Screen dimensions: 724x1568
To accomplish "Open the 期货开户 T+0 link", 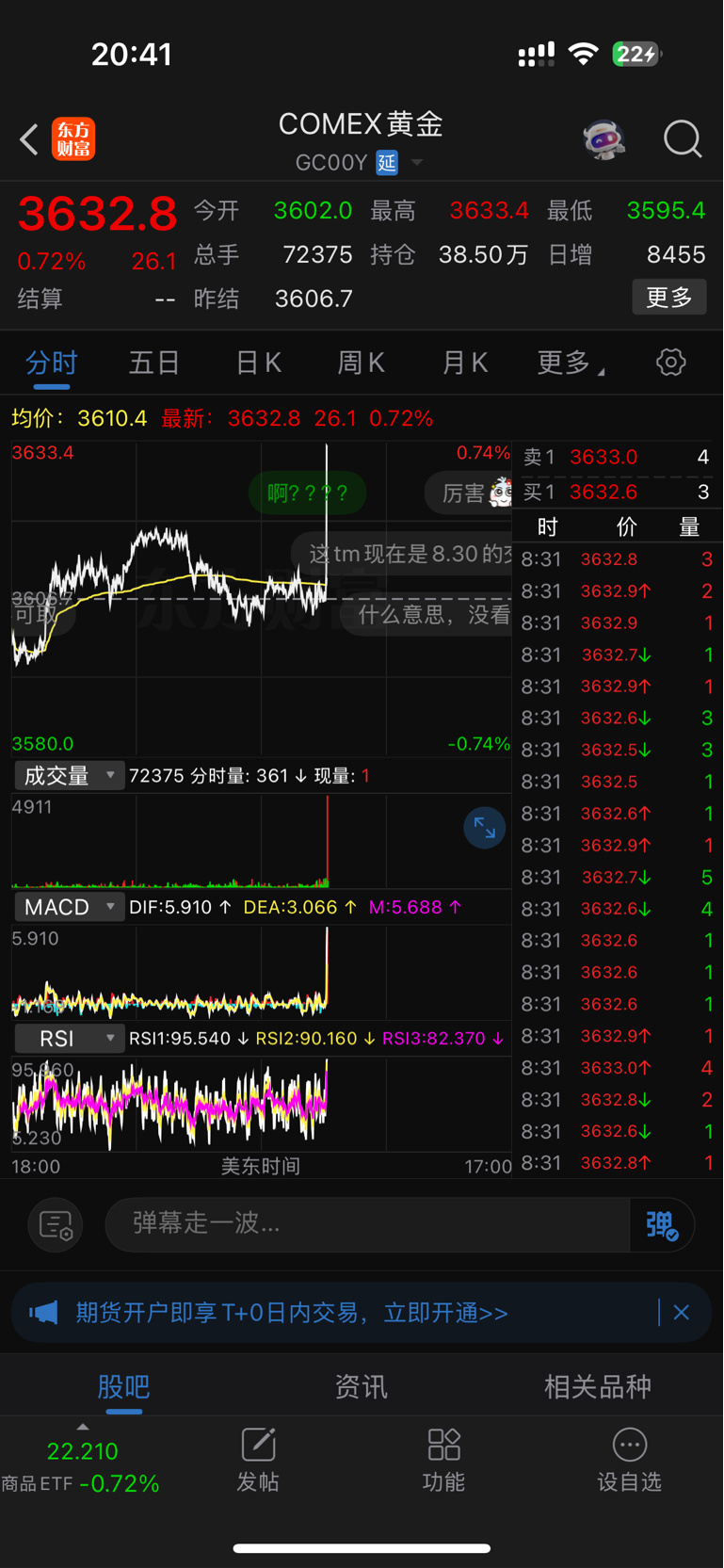I will (292, 1313).
